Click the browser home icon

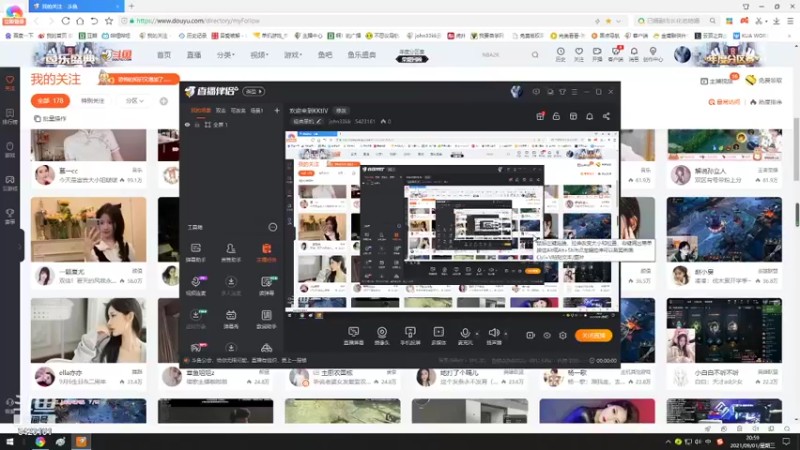[x=80, y=21]
